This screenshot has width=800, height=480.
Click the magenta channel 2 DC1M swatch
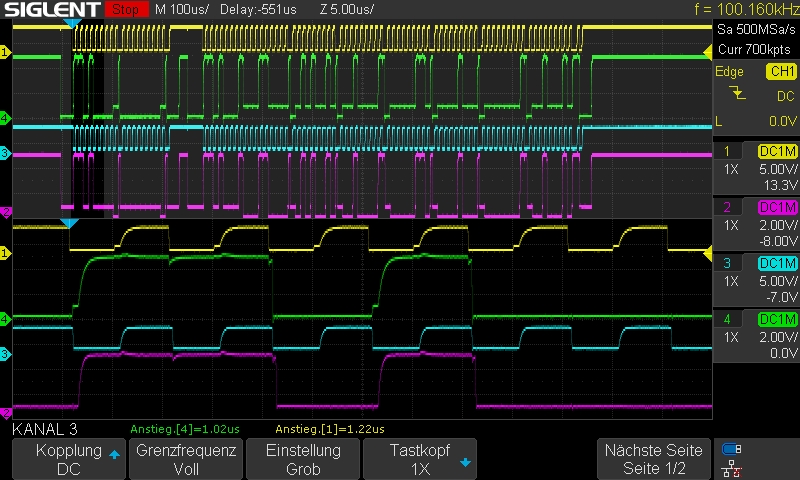pyautogui.click(x=777, y=207)
